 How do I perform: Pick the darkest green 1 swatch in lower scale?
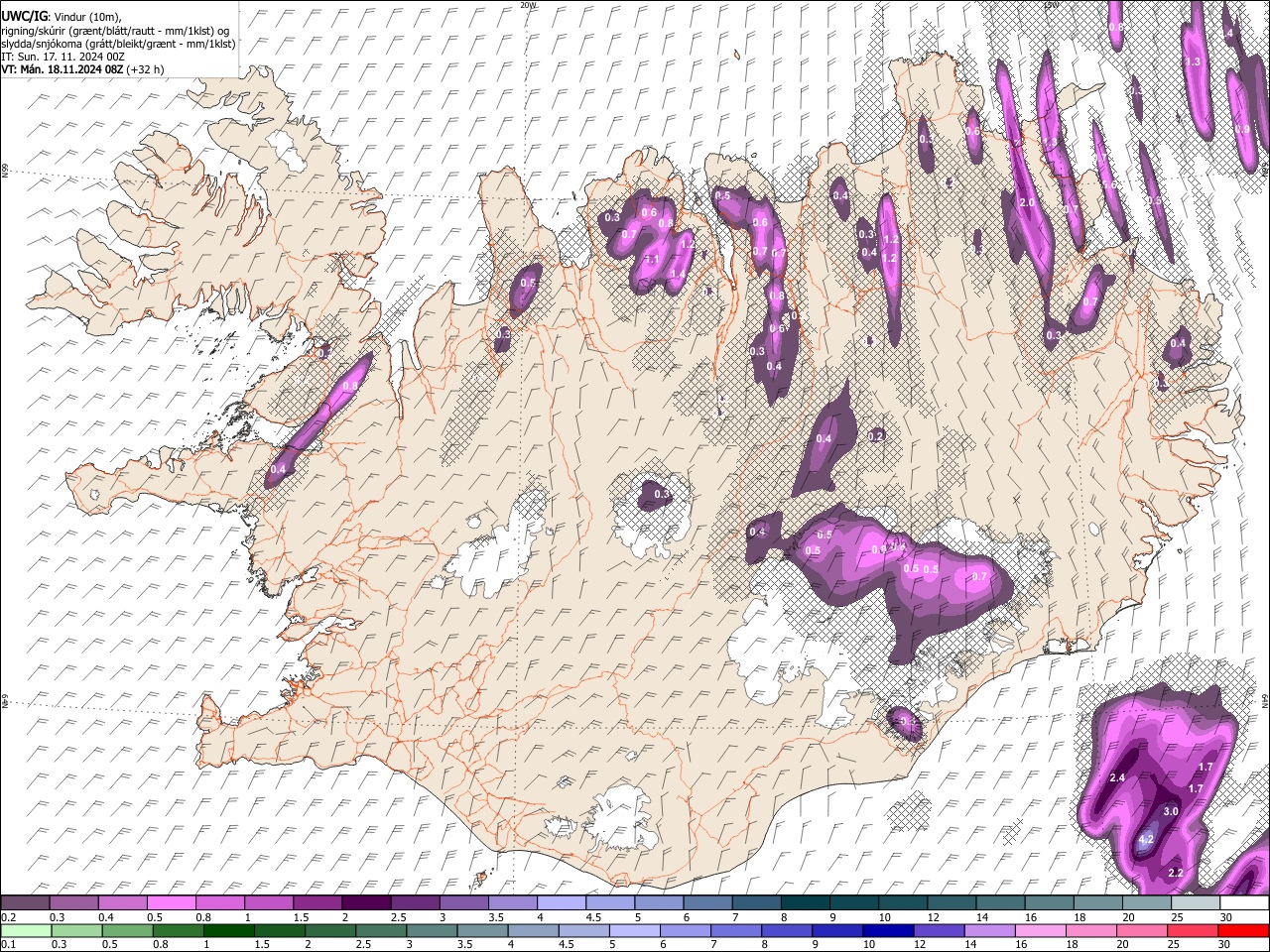coord(228,930)
